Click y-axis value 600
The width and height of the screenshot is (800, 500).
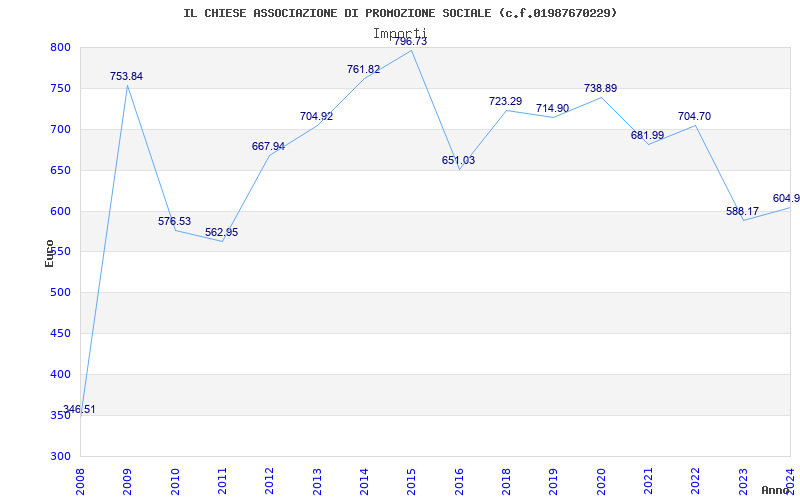pos(60,211)
